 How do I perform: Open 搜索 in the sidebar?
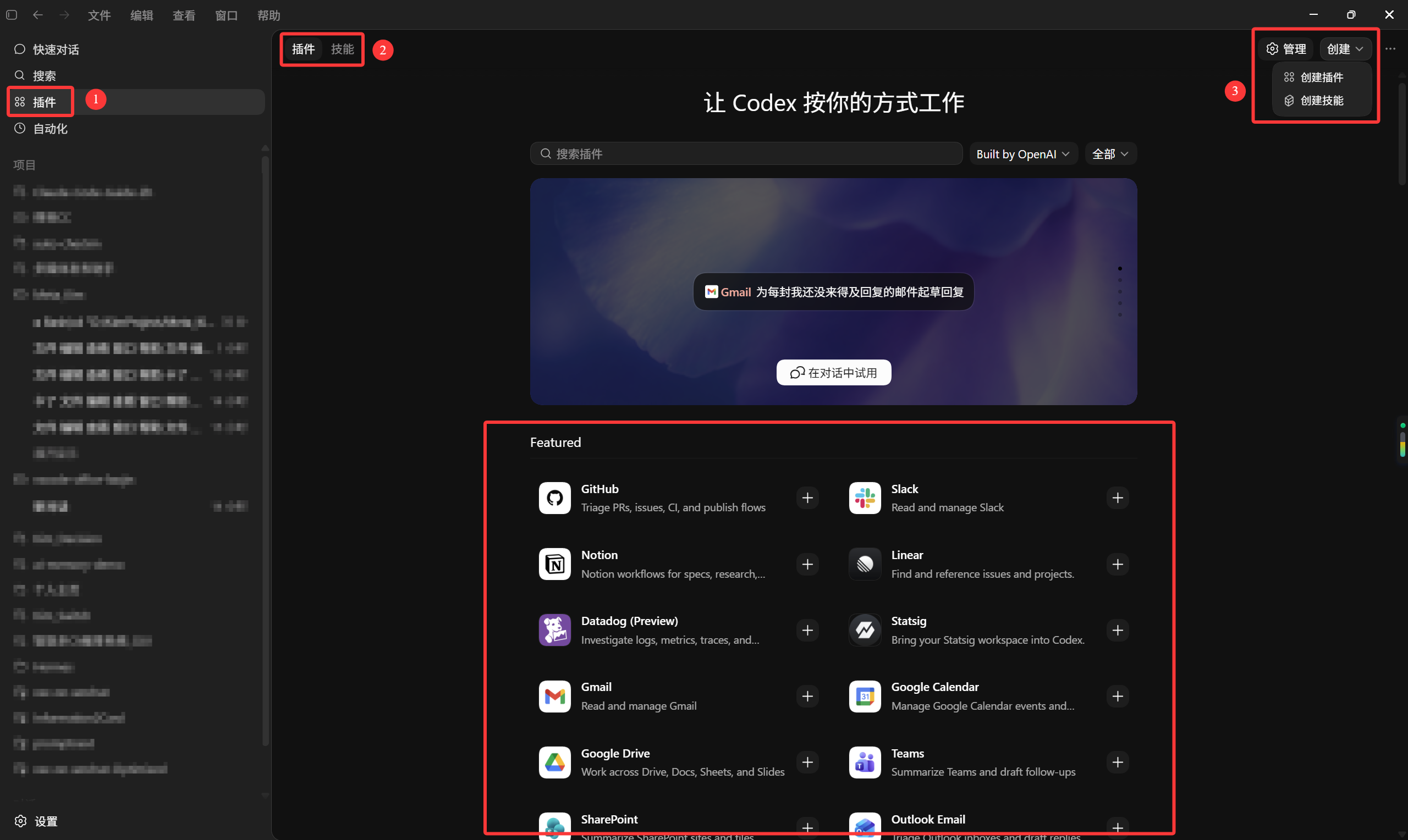(x=136, y=75)
